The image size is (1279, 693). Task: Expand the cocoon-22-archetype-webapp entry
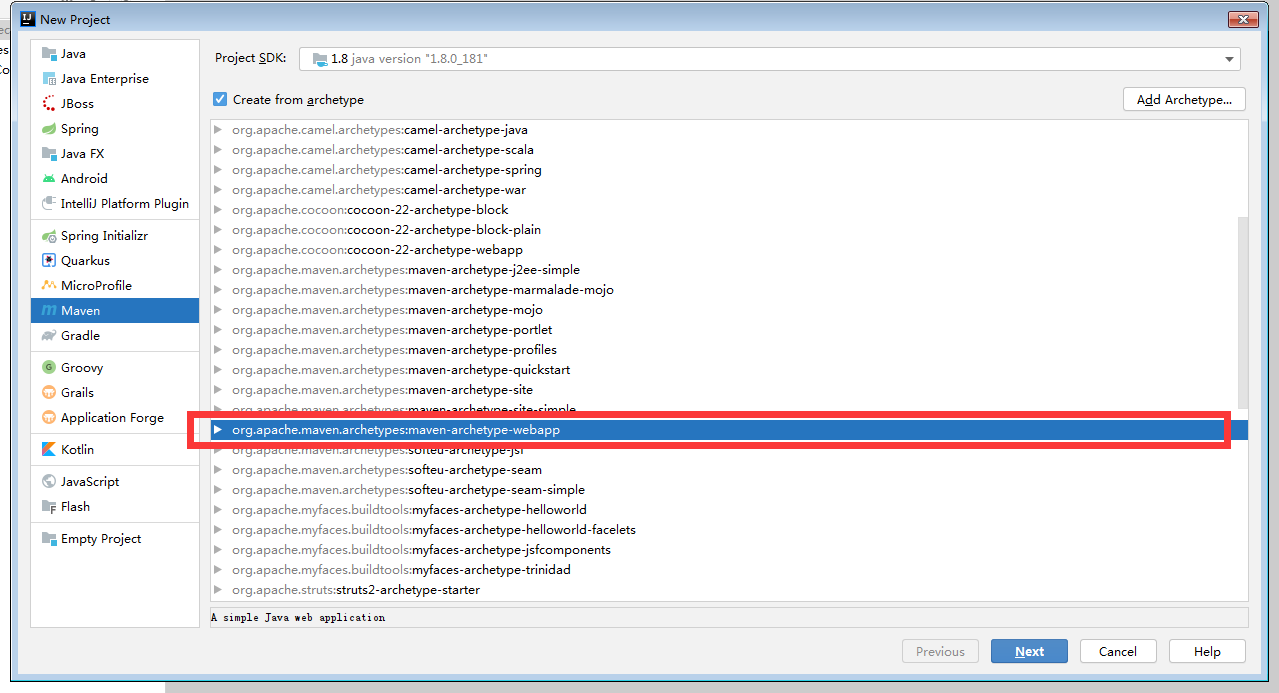(217, 250)
